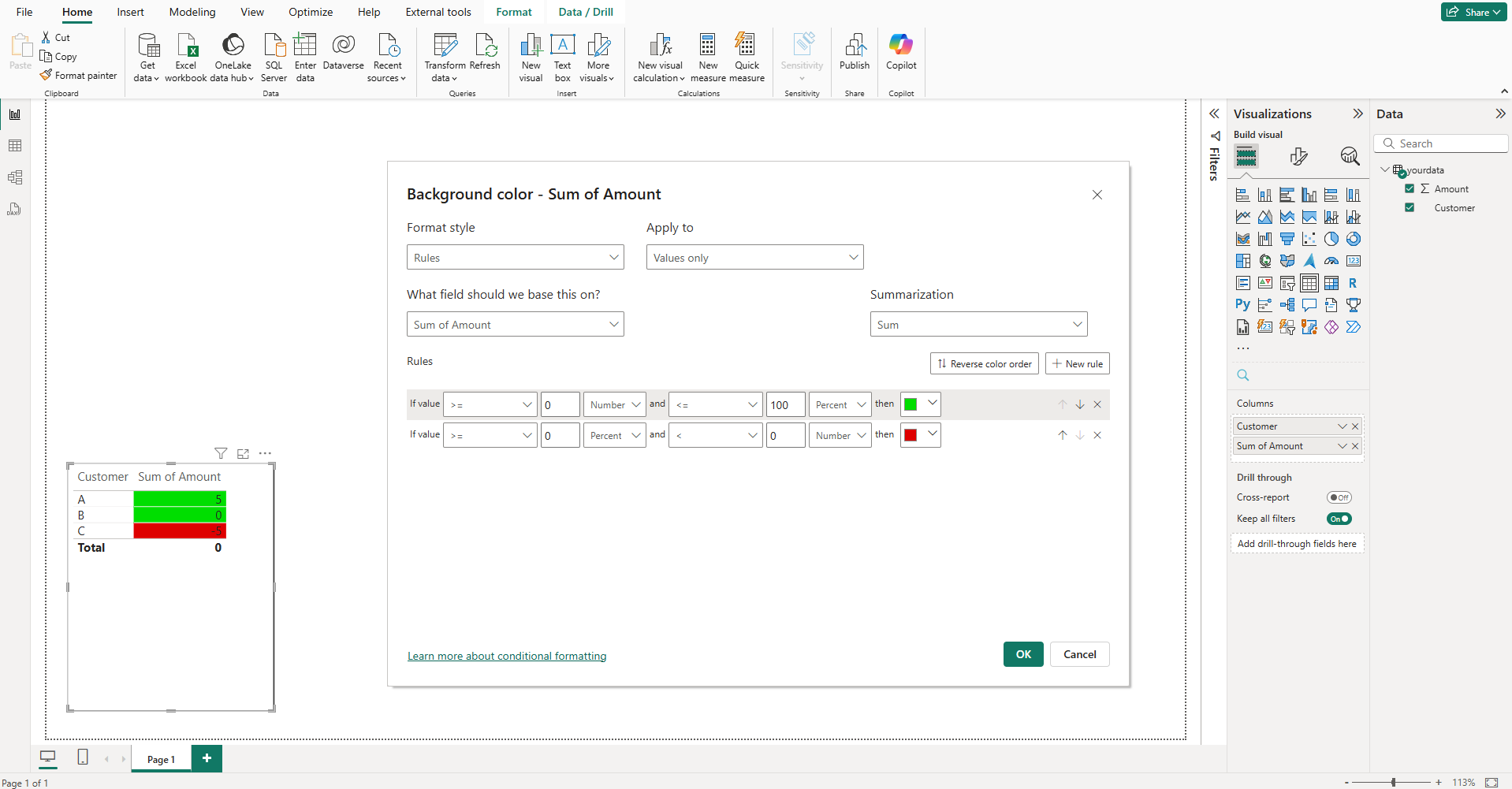Image resolution: width=1512 pixels, height=789 pixels.
Task: Add a New rule
Action: [x=1078, y=363]
